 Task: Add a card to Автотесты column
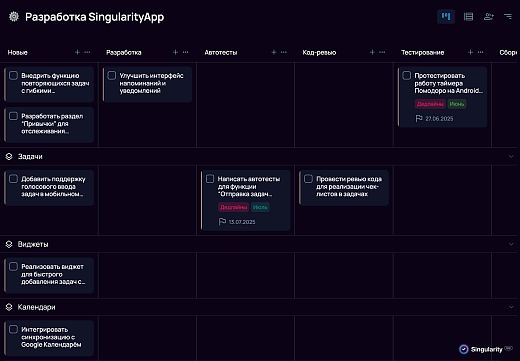coord(274,52)
